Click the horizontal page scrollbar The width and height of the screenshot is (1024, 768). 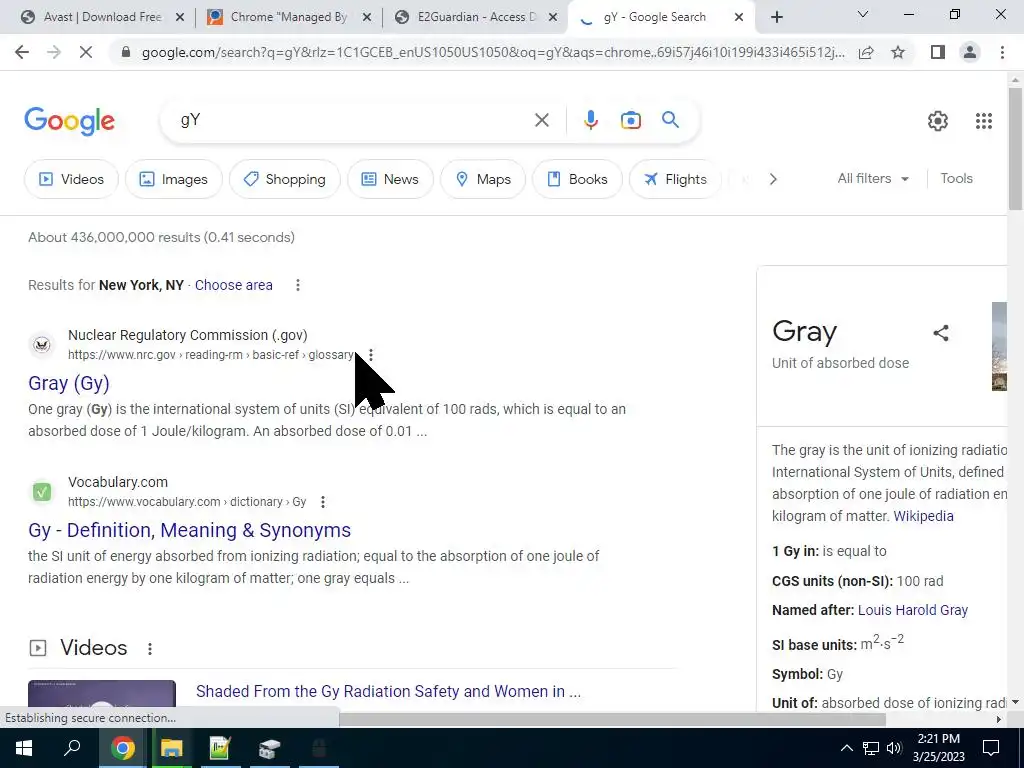point(612,719)
